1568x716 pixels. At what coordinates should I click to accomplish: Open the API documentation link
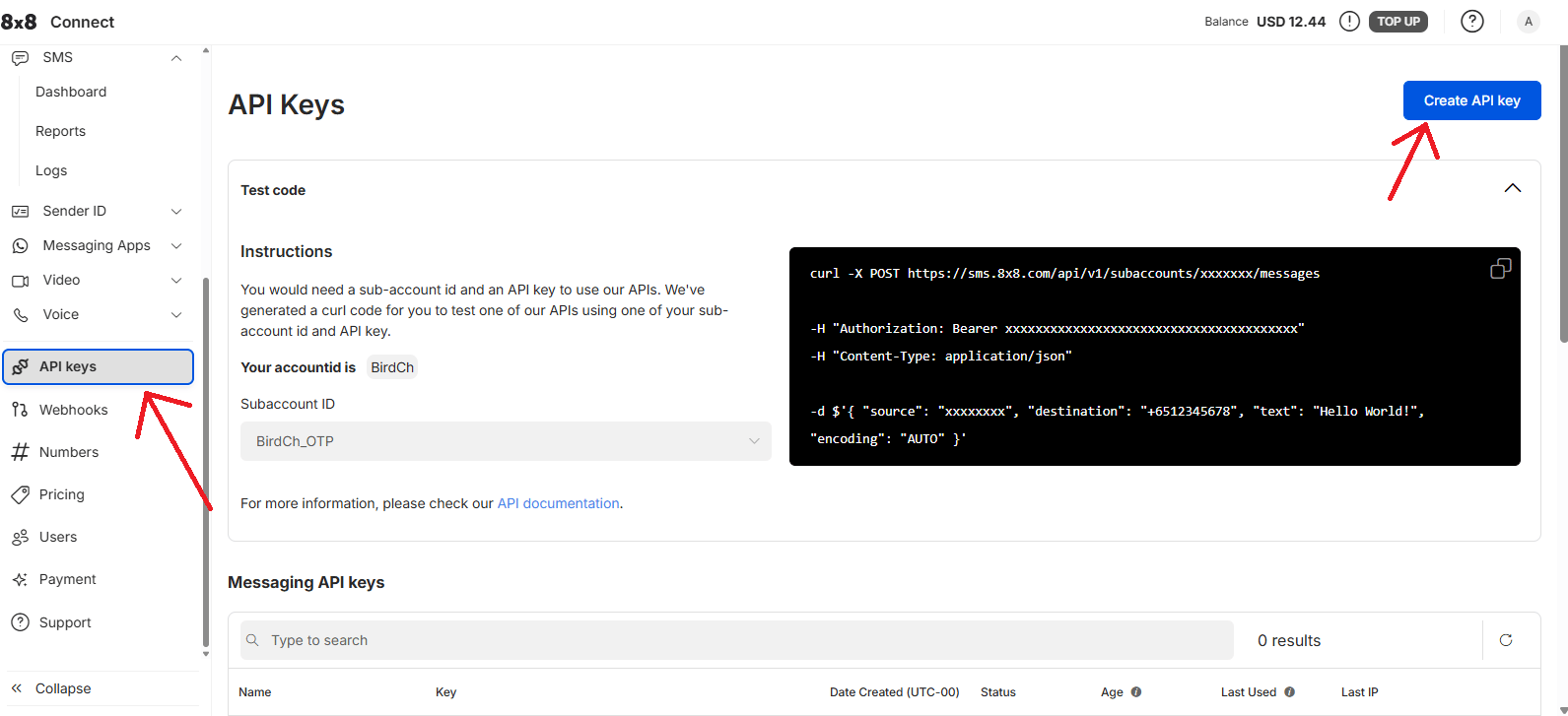click(558, 503)
